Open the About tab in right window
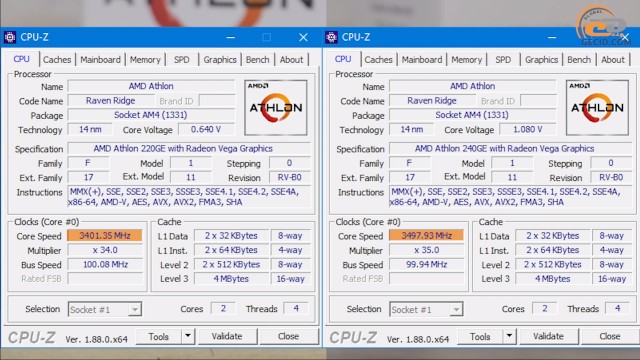 tap(613, 60)
